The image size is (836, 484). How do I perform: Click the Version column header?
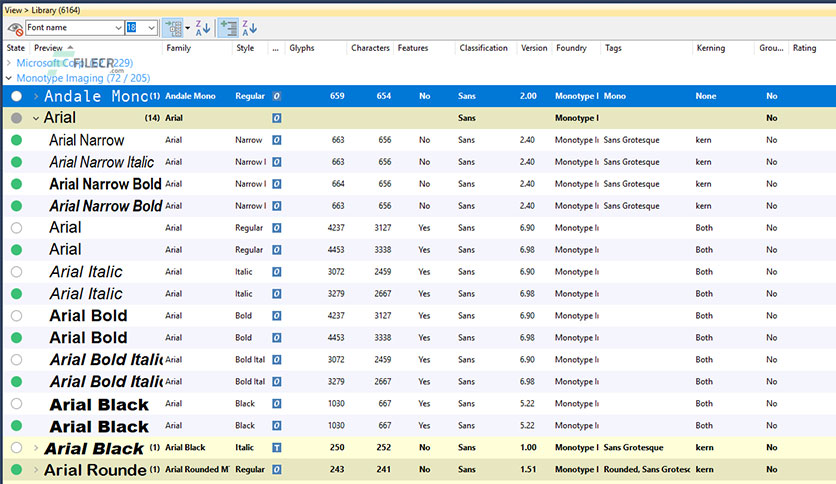pos(534,48)
